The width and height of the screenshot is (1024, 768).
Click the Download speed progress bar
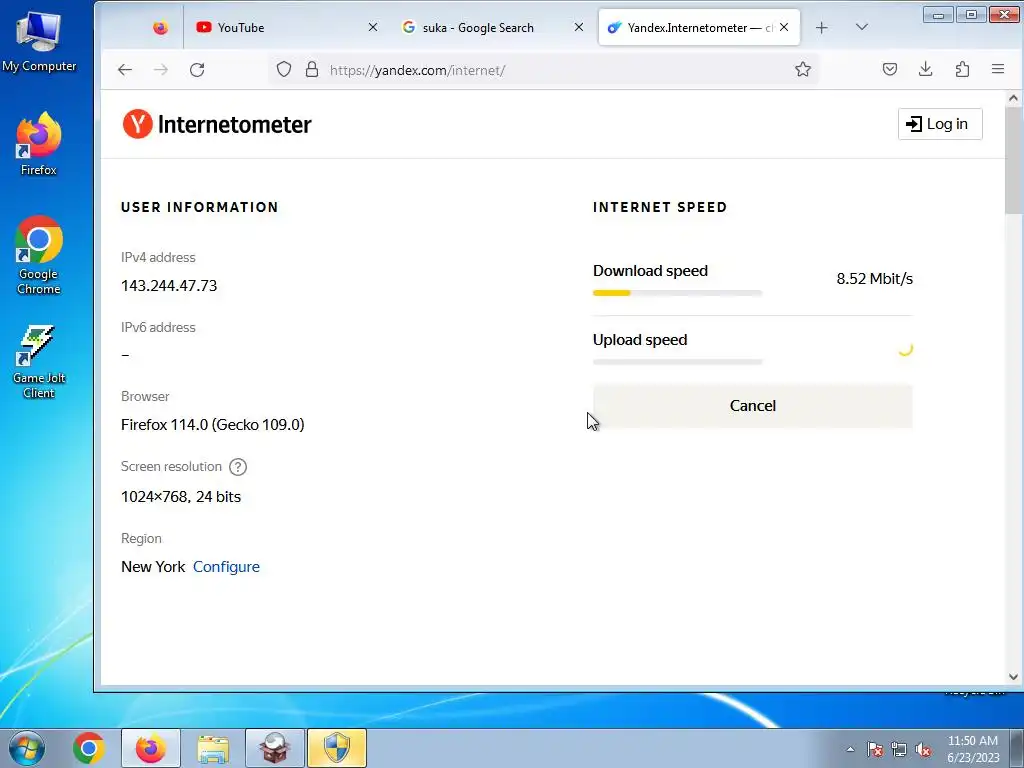677,293
